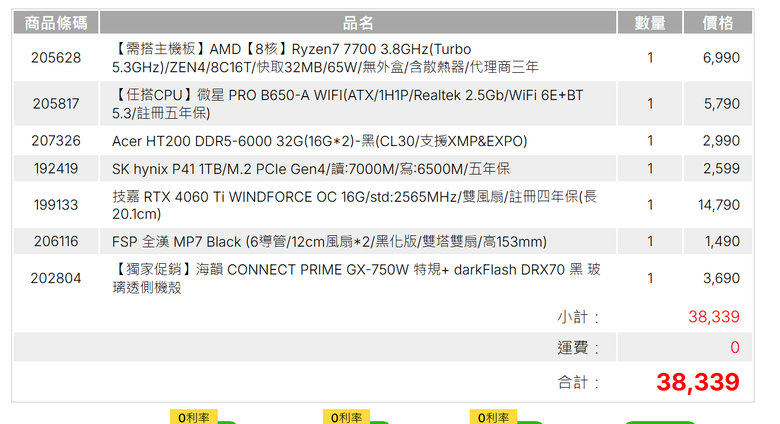Click the 商品條碼 column header
This screenshot has height=424, width=780.
55,23
